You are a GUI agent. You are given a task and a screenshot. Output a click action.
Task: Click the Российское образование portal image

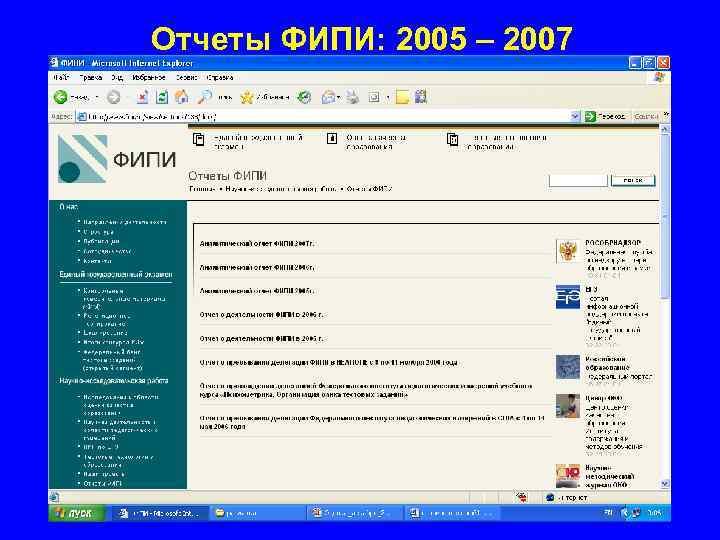click(x=568, y=366)
